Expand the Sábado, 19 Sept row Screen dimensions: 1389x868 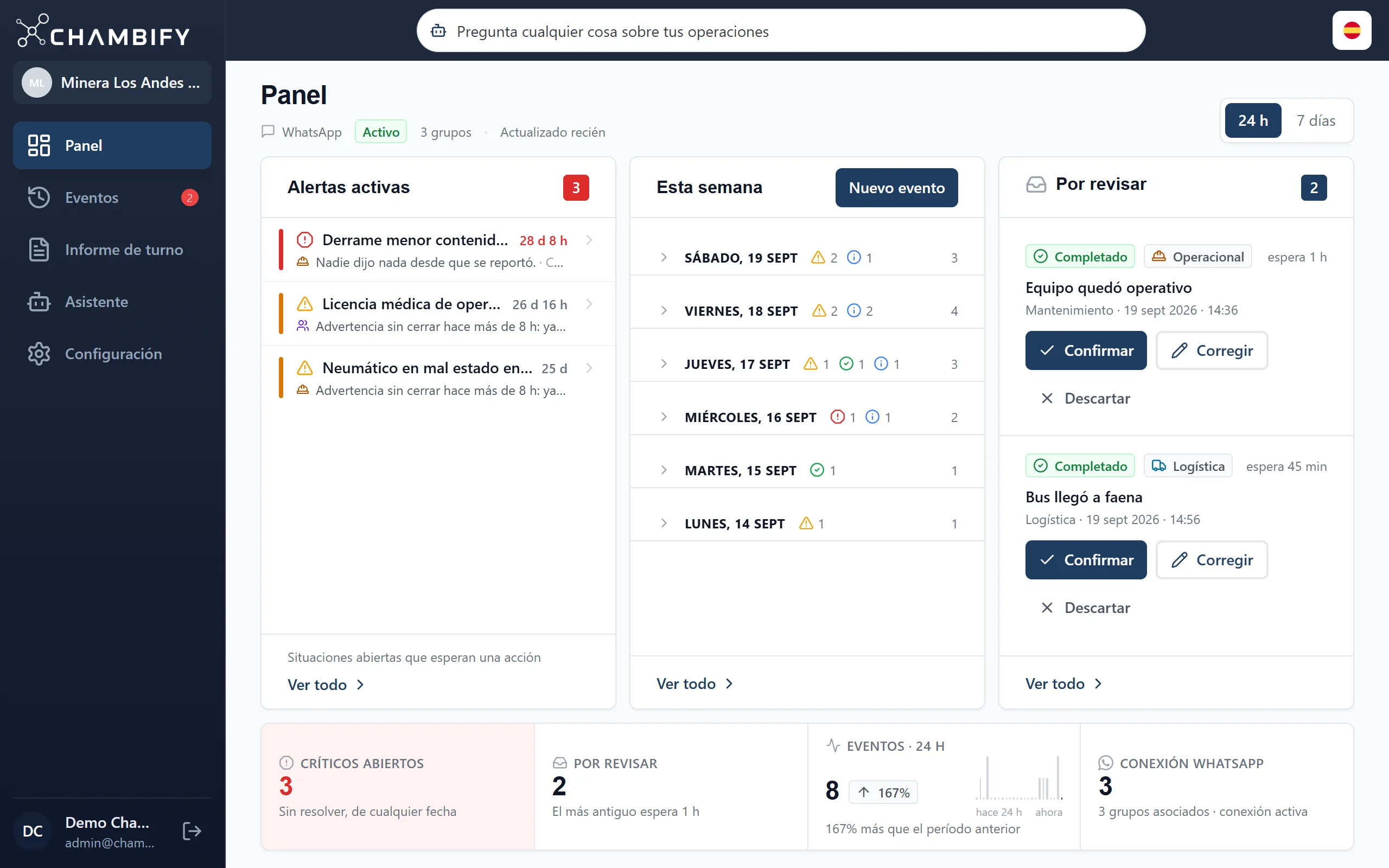pyautogui.click(x=807, y=257)
